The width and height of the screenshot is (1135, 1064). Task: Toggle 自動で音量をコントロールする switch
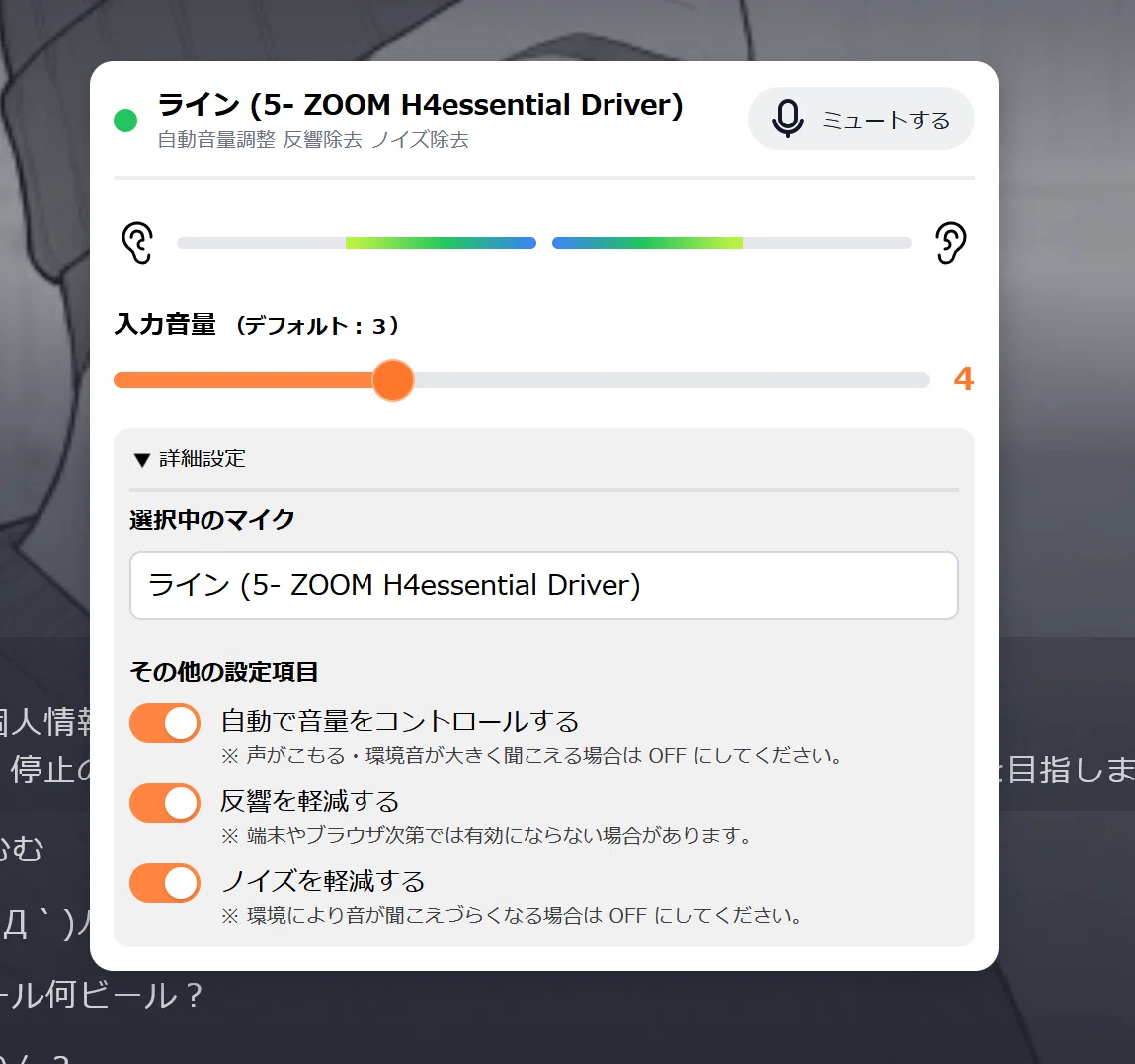click(x=165, y=723)
